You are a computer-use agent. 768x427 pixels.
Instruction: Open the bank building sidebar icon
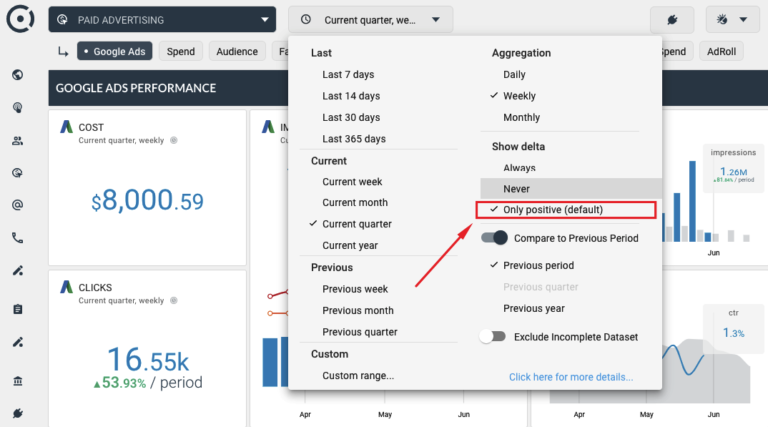(18, 381)
